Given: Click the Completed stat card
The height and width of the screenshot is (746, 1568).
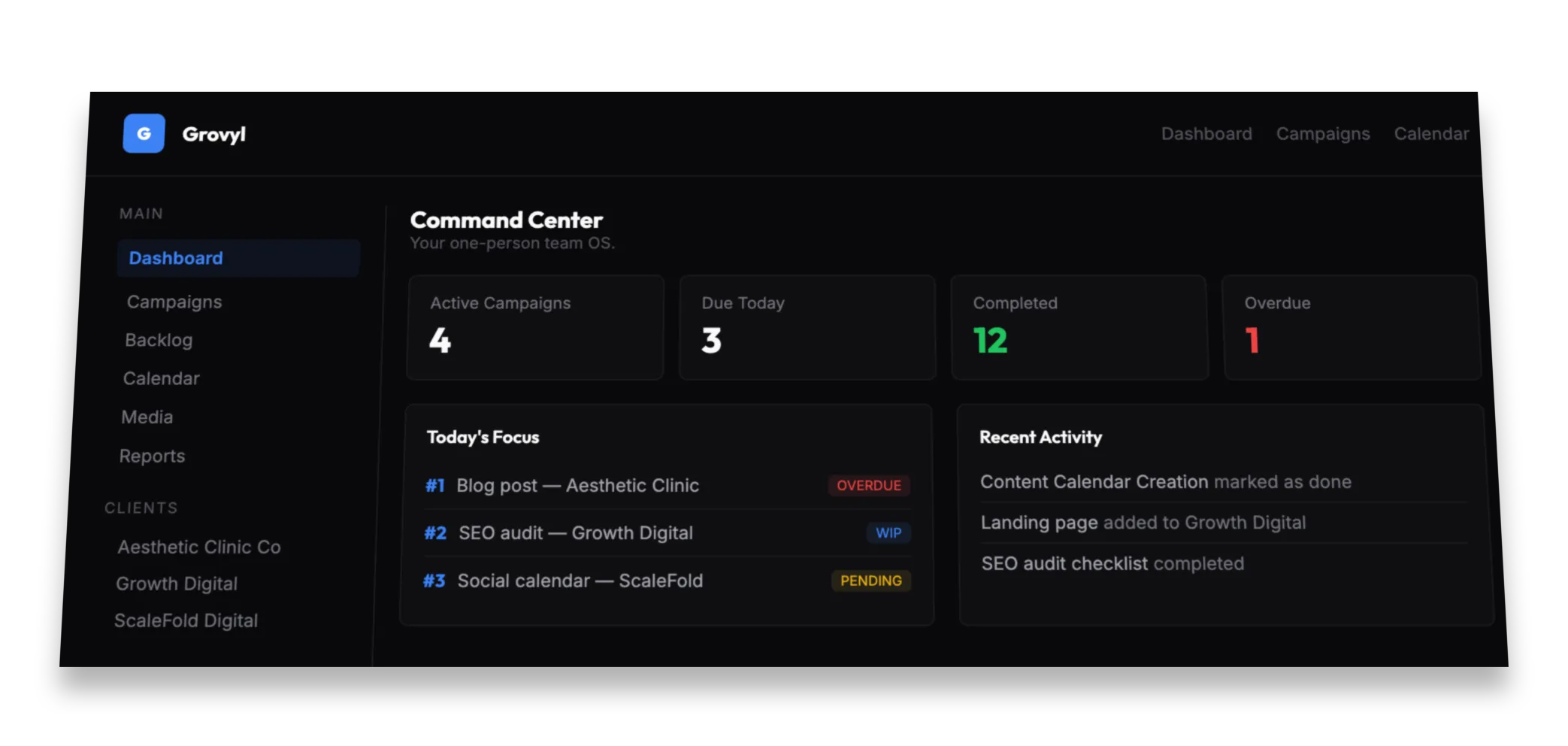Looking at the screenshot, I should click(x=1079, y=327).
